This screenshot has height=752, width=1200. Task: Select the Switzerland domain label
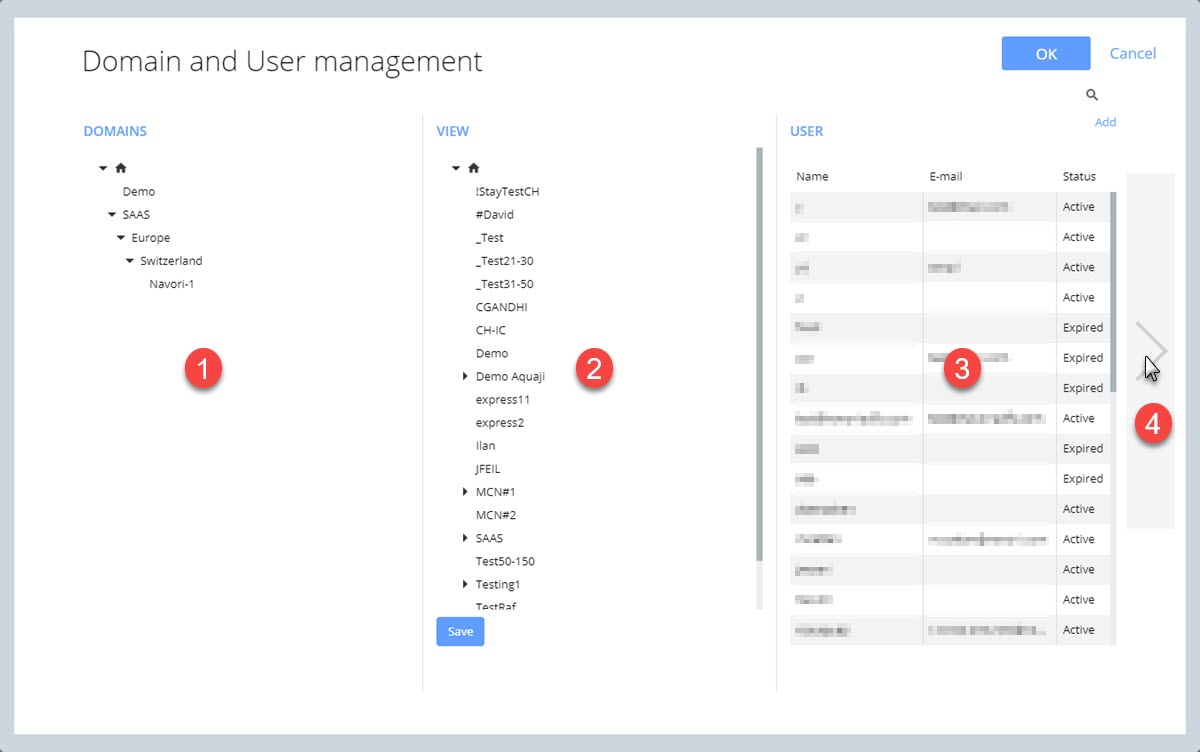[171, 261]
